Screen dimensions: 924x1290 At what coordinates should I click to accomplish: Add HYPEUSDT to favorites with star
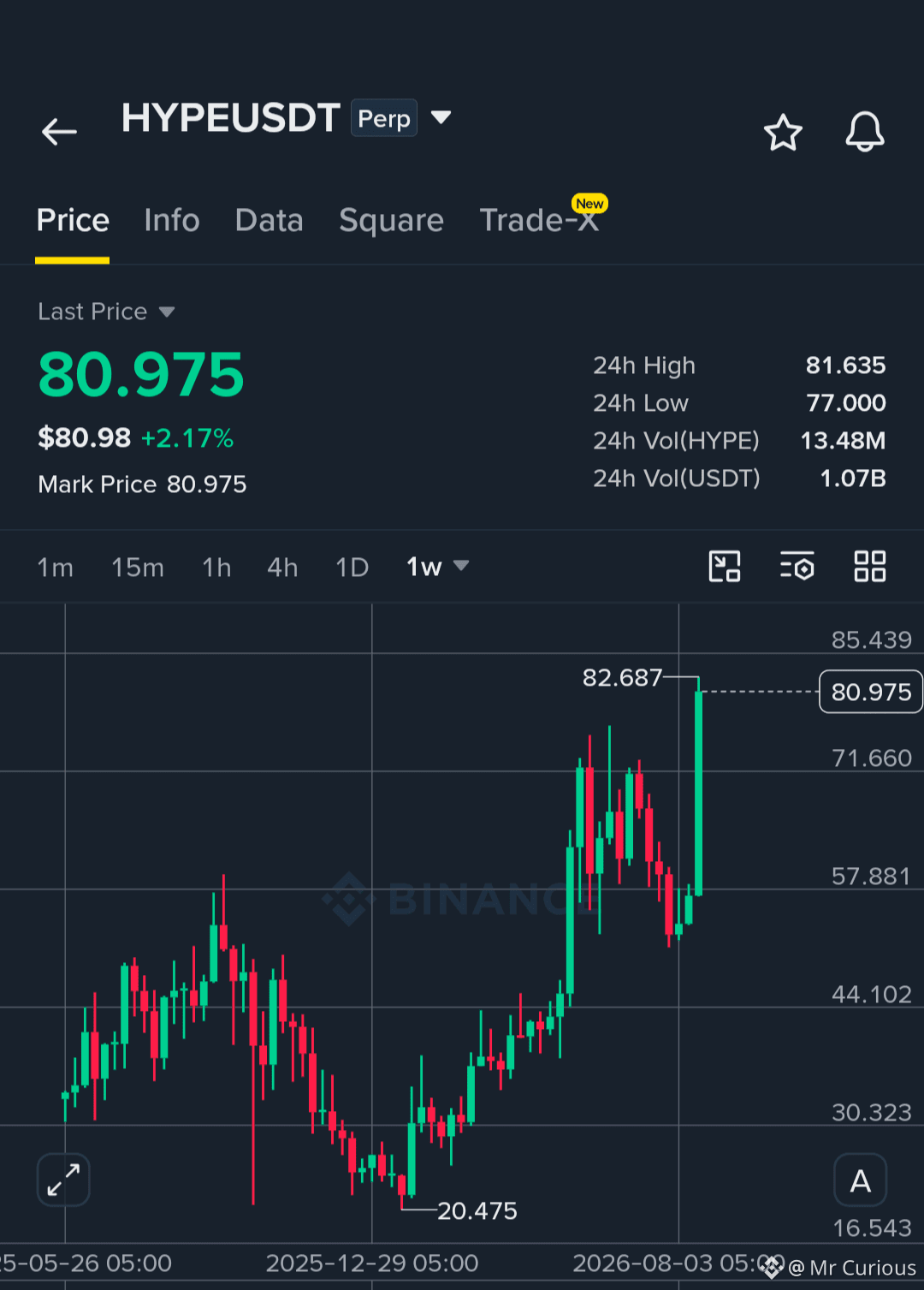(x=783, y=133)
